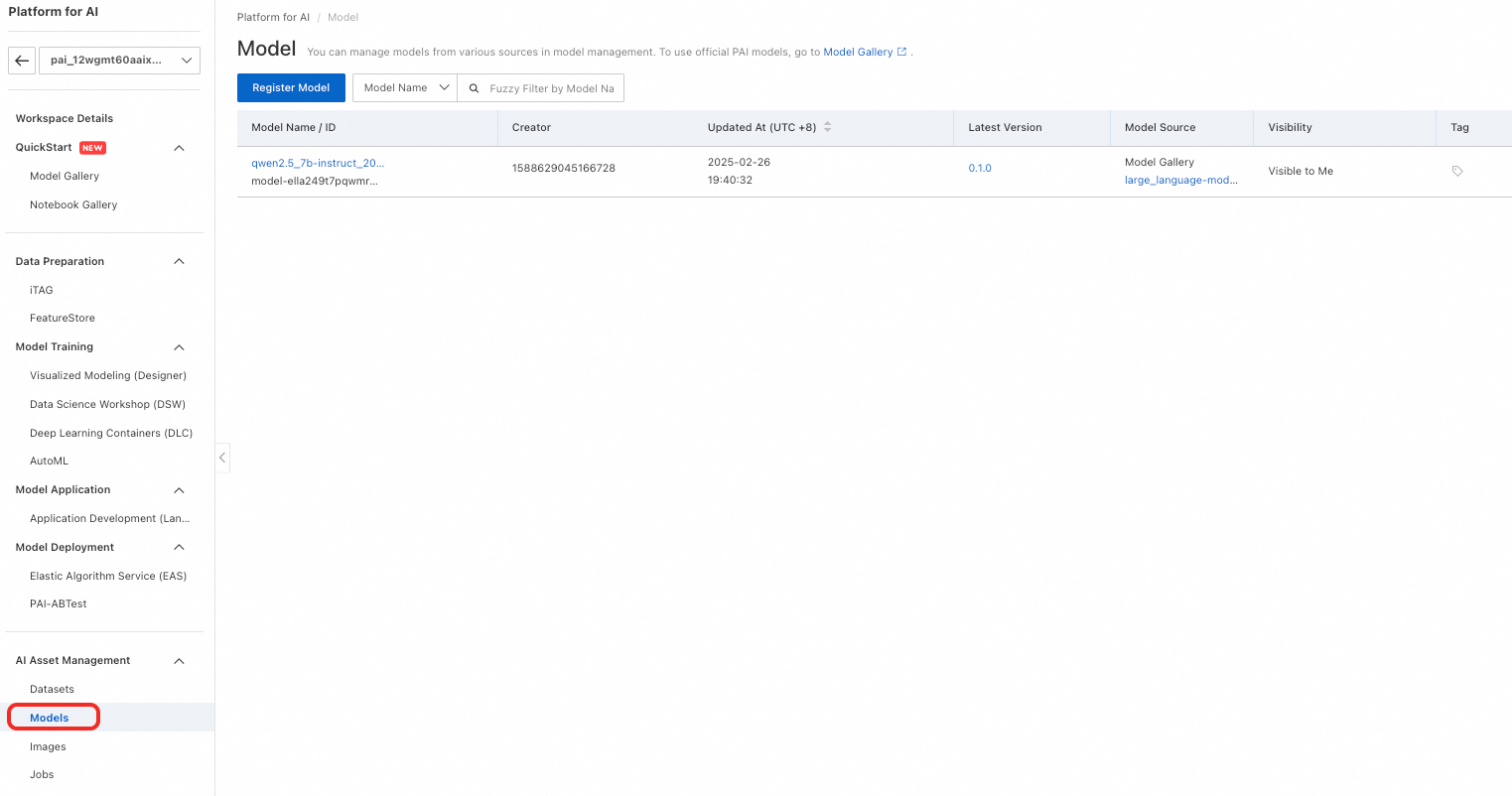Go to iTAG in the sidebar
Screen dimensions: 1512x796
(42, 290)
